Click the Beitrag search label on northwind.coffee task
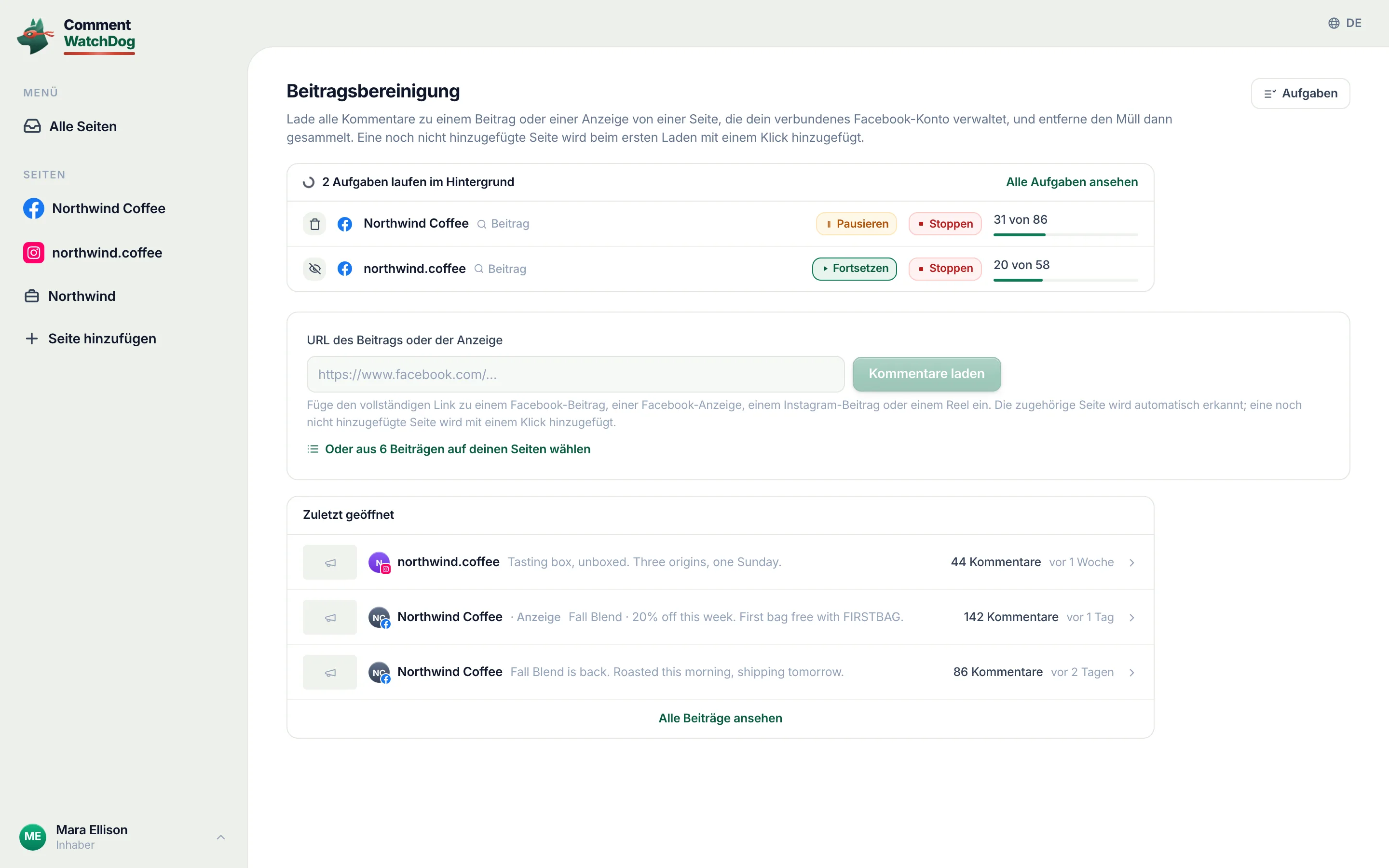1389x868 pixels. coord(500,269)
